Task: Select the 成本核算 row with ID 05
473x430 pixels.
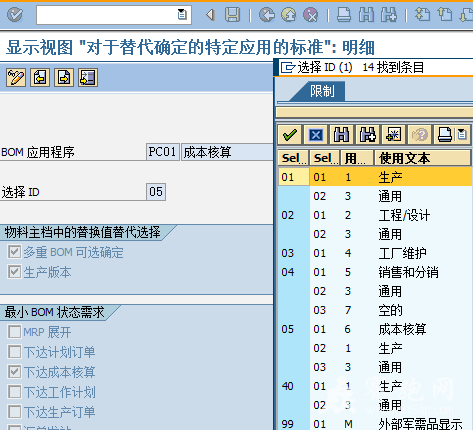Action: point(375,329)
